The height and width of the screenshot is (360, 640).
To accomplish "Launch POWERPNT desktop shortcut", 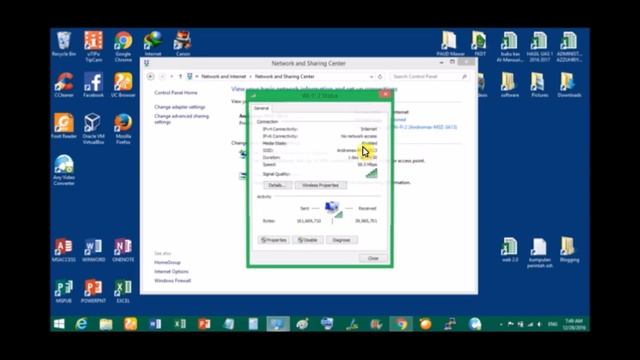I will point(93,291).
